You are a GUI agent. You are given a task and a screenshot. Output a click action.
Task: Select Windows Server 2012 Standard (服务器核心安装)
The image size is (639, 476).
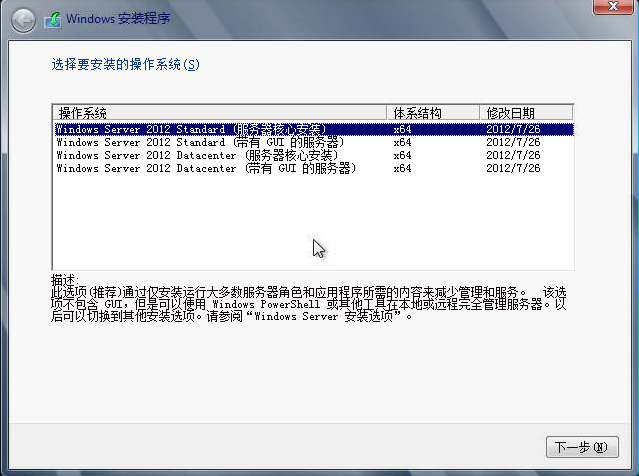pos(190,129)
